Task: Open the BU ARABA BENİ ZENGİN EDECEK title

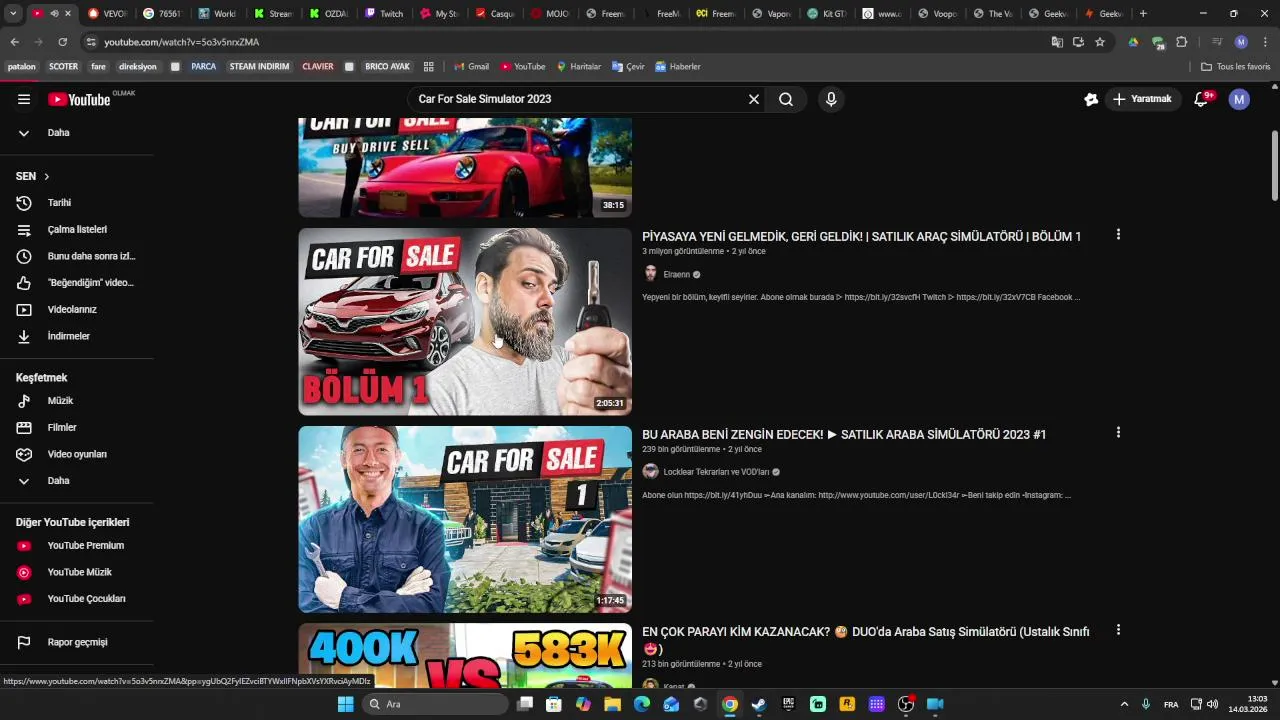Action: (844, 435)
